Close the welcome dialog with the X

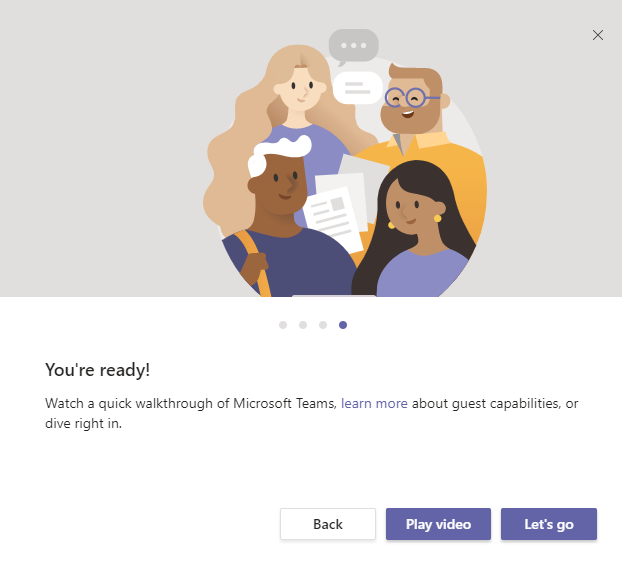click(x=597, y=35)
